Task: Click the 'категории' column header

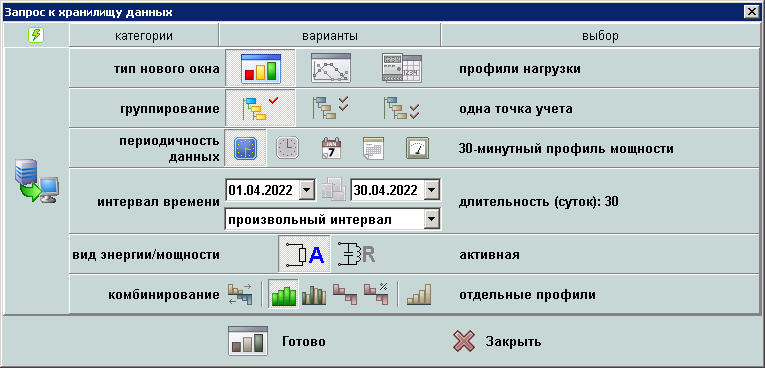Action: pyautogui.click(x=144, y=36)
